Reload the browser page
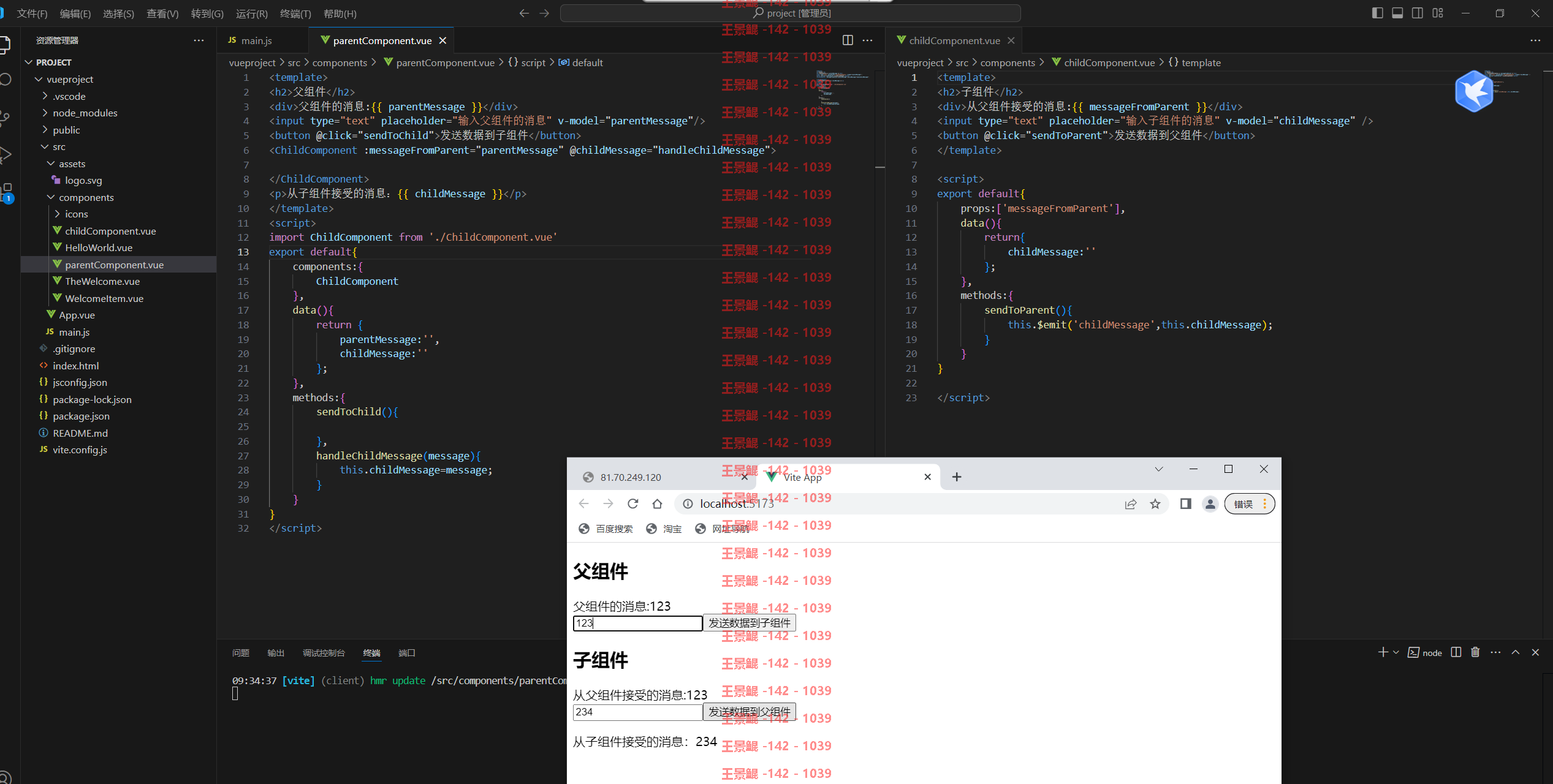 click(633, 503)
